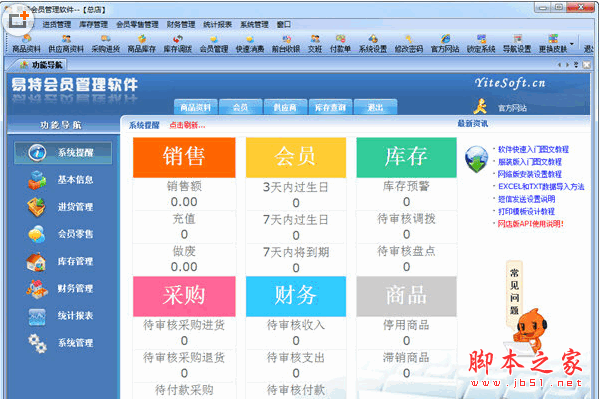Click the 常见问题 vertical label
Viewport: 599px width, 399px height.
pos(515,292)
